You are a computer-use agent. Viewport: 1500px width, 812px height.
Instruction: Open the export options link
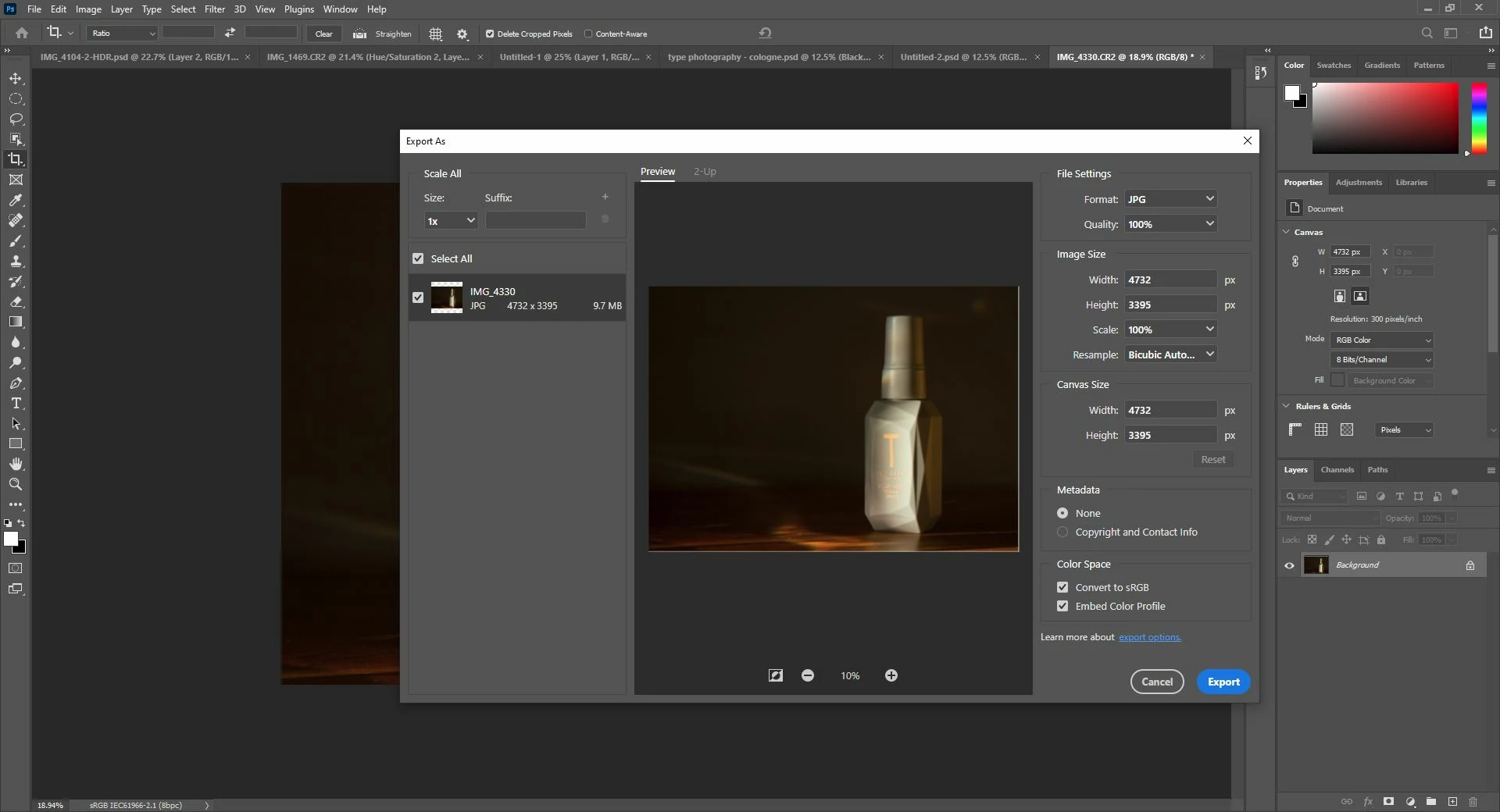tap(1149, 637)
